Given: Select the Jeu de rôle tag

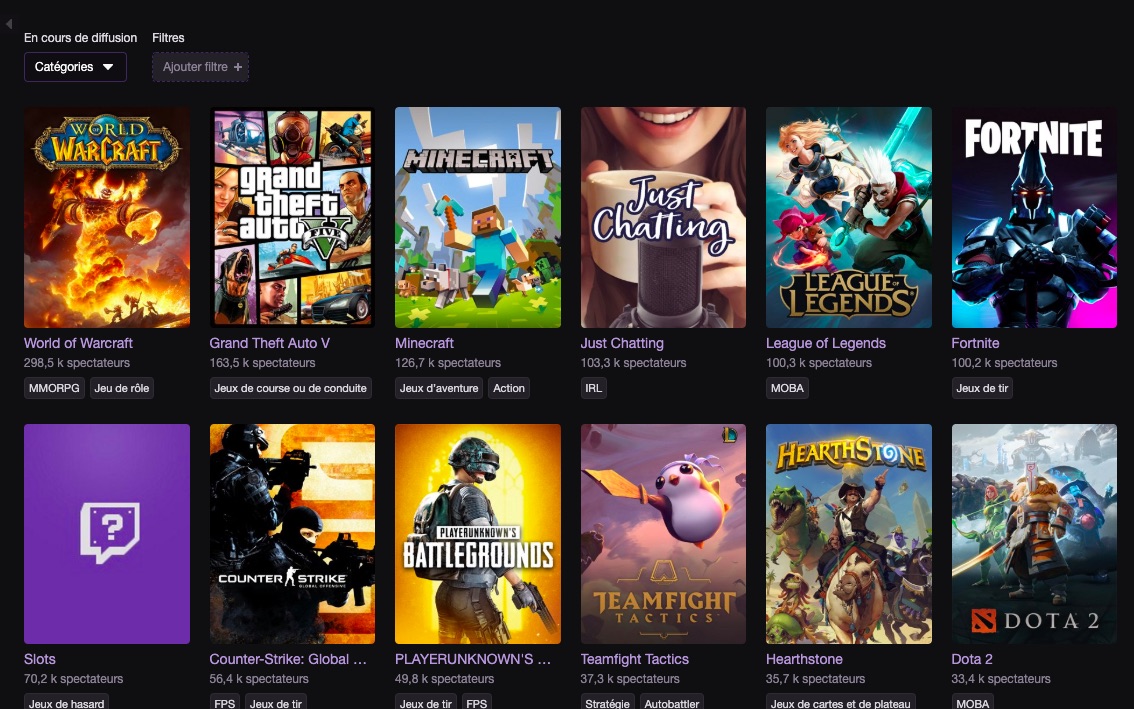Looking at the screenshot, I should [x=122, y=388].
